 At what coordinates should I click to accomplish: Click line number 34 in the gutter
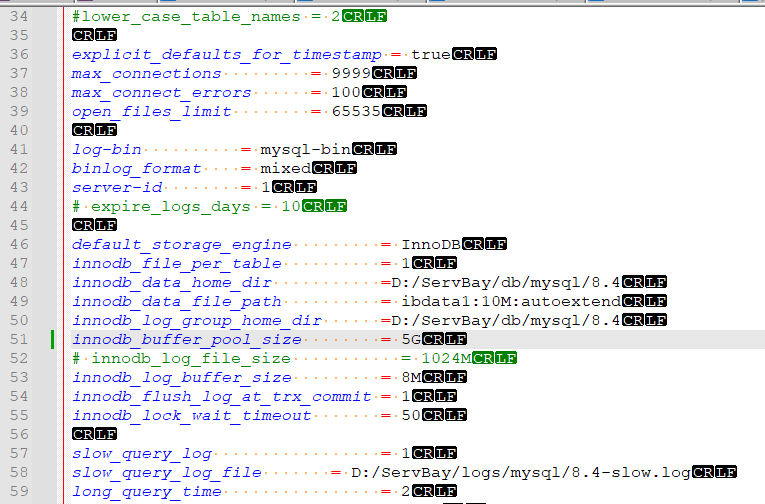pyautogui.click(x=21, y=16)
